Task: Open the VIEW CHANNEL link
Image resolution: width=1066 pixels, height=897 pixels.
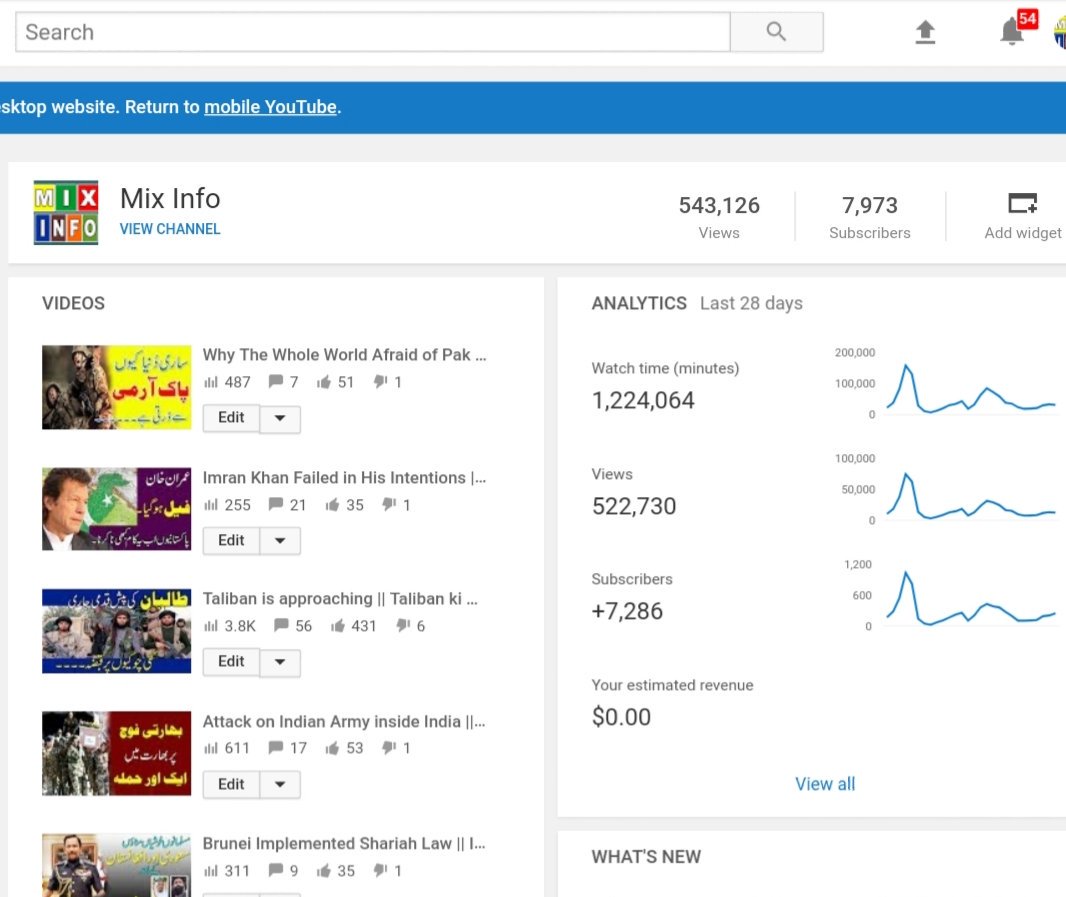Action: (x=170, y=229)
